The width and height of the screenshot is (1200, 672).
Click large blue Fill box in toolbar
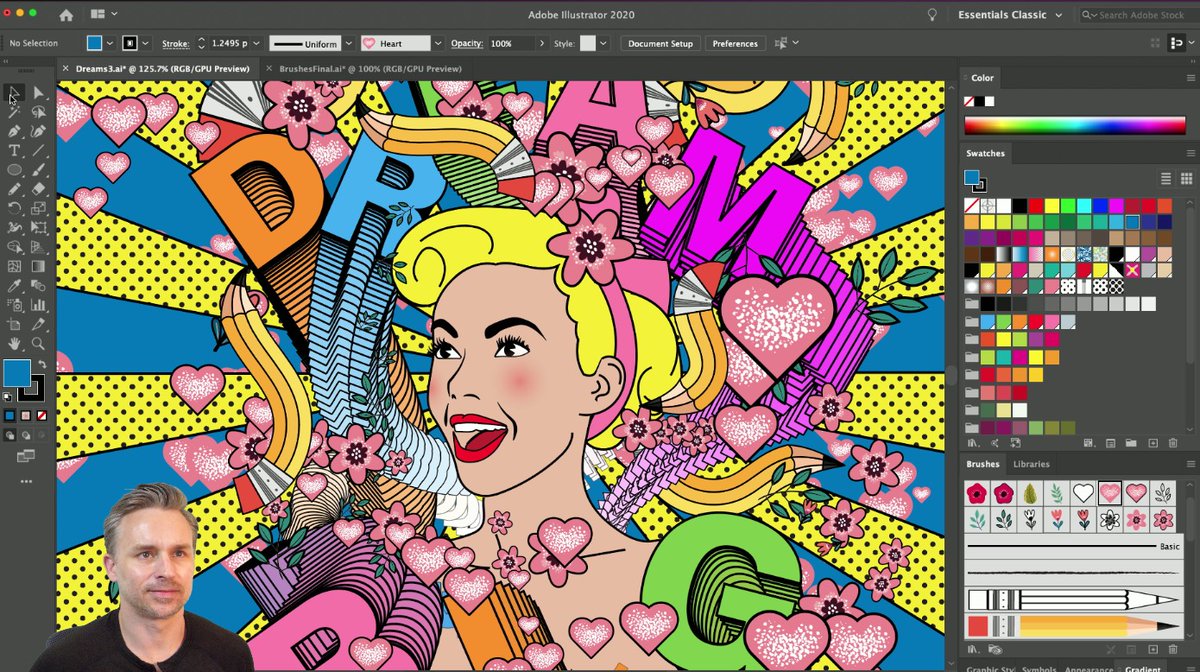[x=17, y=373]
